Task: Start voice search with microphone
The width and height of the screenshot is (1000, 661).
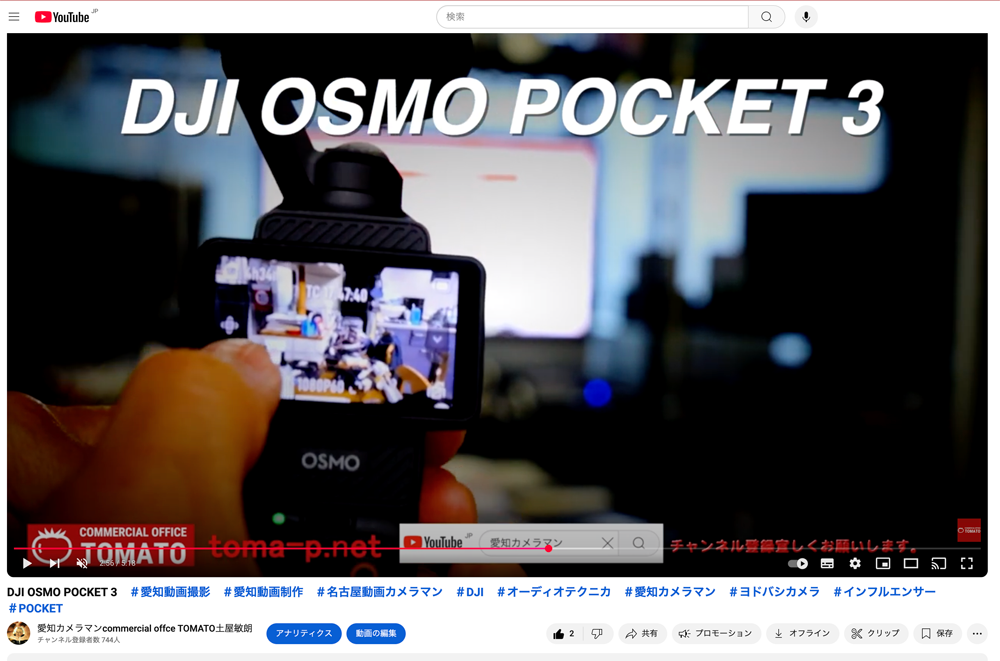Action: click(x=806, y=17)
